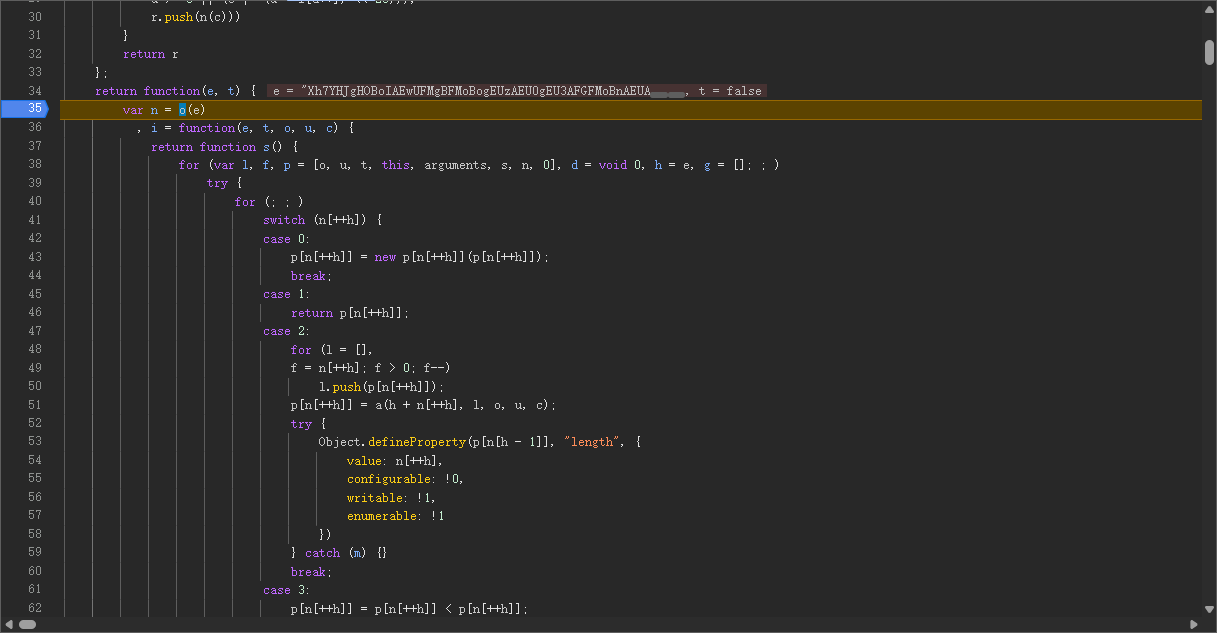Image resolution: width=1217 pixels, height=633 pixels.
Task: Click 'value: n[++h],' property
Action: coord(395,461)
